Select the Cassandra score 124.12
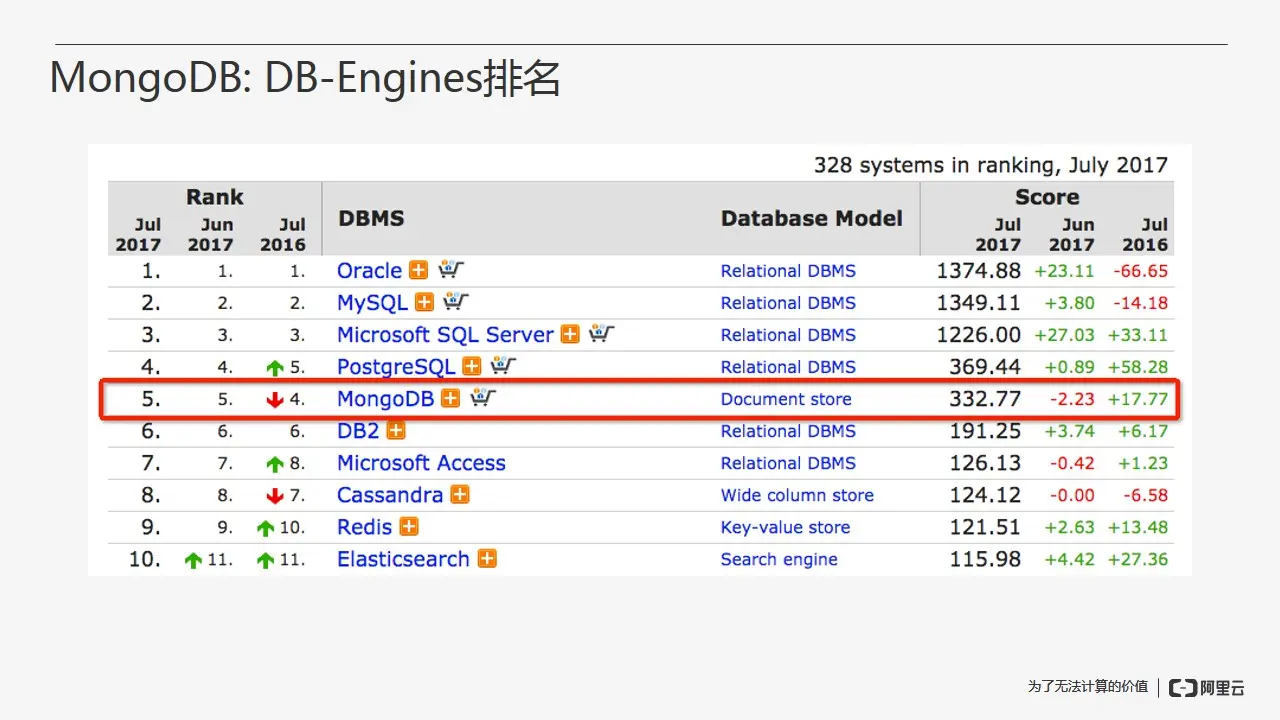 pos(985,495)
